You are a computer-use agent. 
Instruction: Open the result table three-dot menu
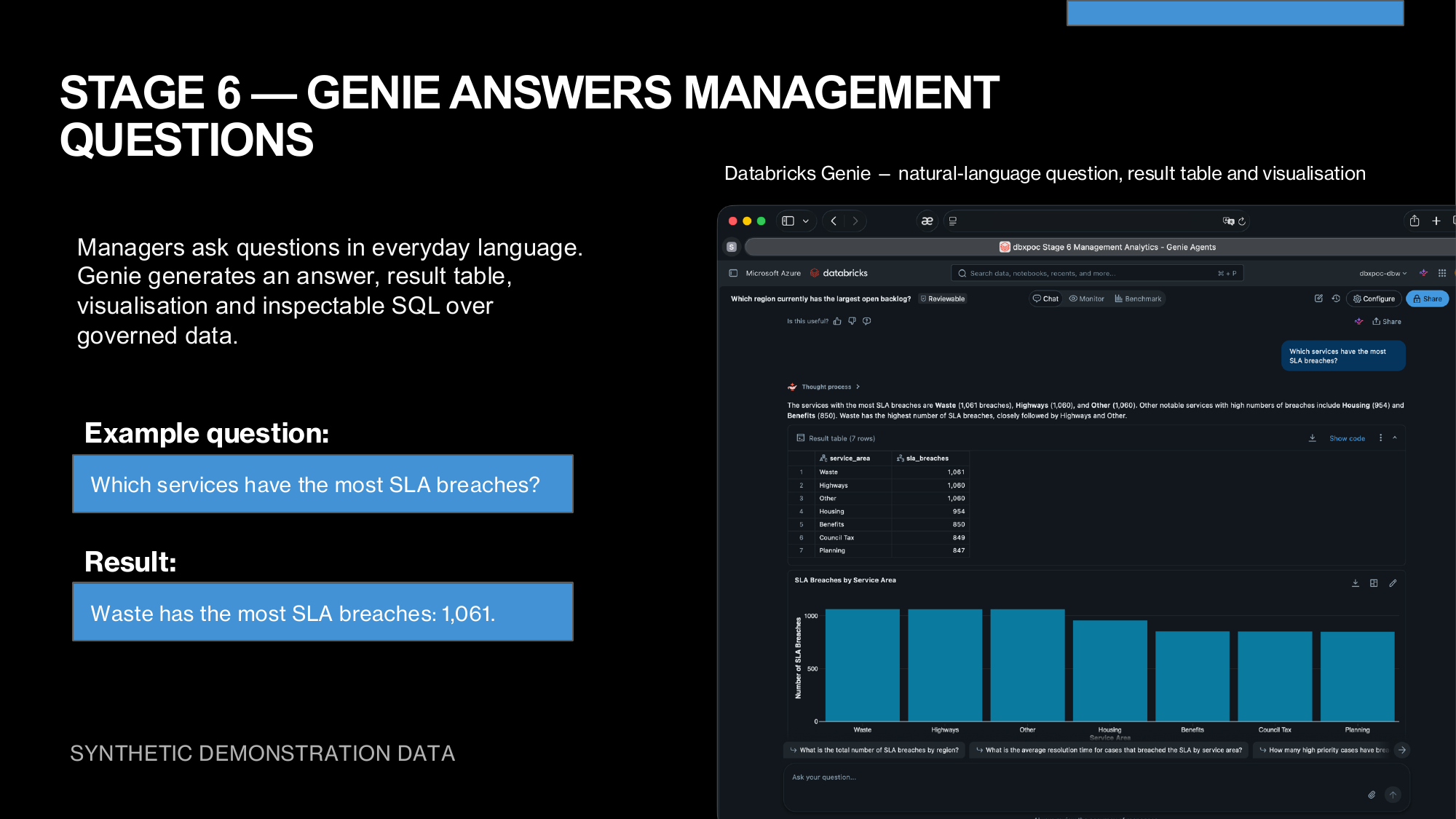1380,438
